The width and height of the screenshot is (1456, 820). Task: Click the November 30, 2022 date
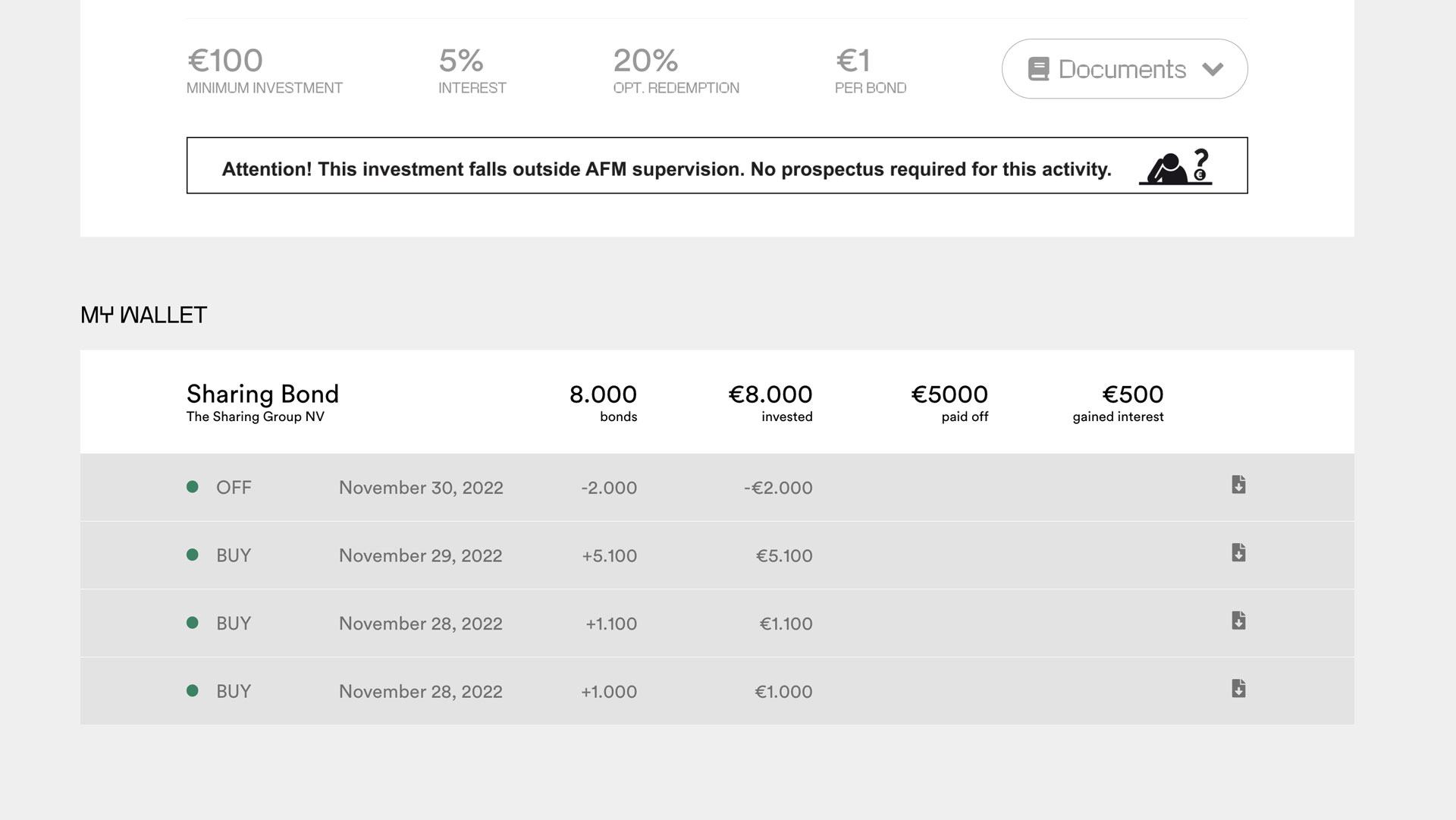pyautogui.click(x=421, y=488)
